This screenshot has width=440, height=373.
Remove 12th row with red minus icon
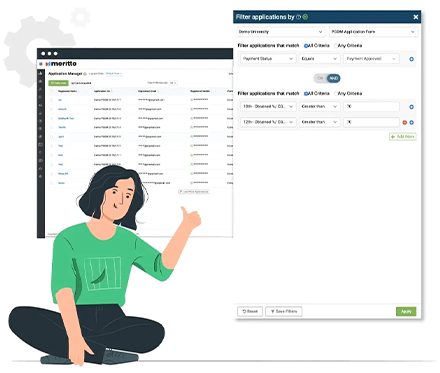pyautogui.click(x=405, y=122)
